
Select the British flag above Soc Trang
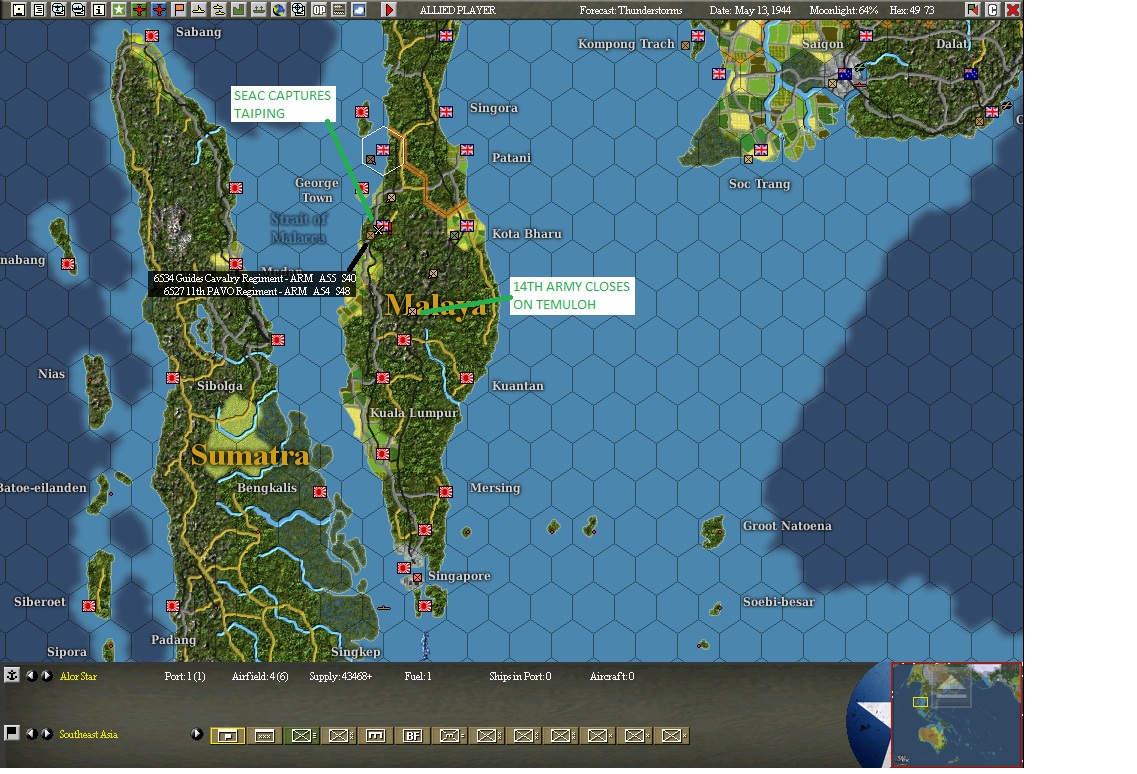[761, 149]
